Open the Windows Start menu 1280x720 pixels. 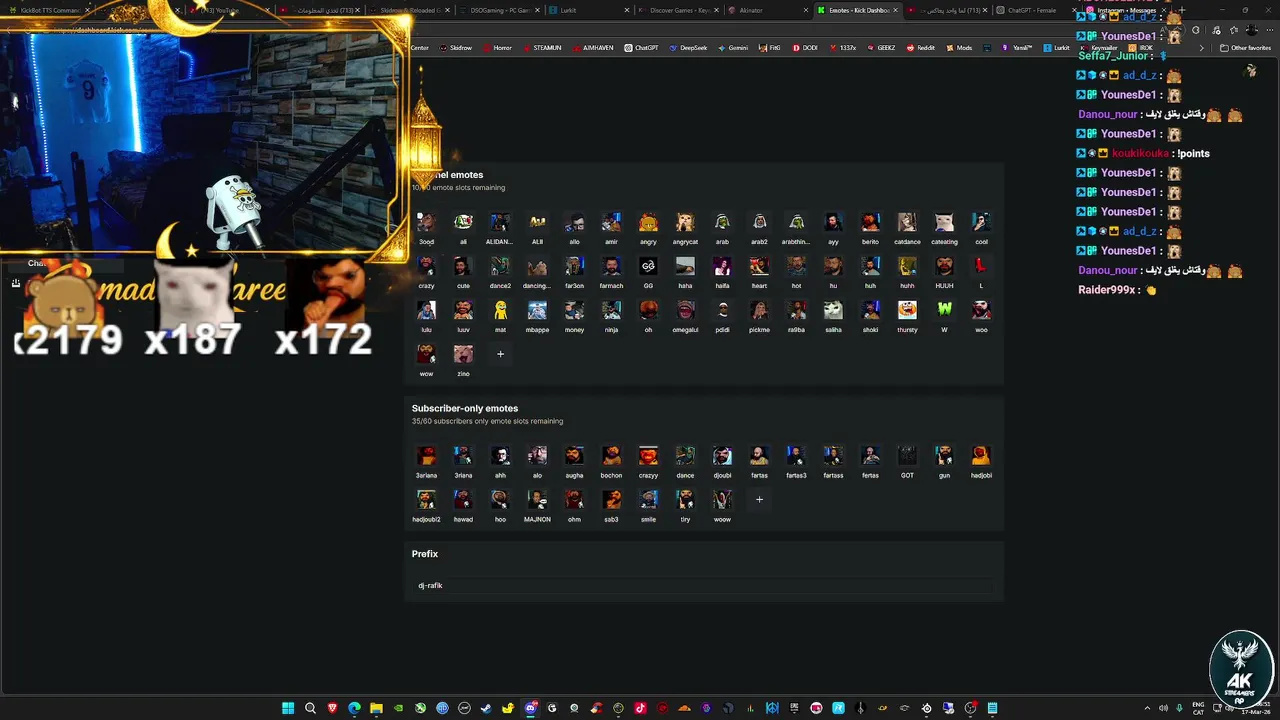pos(288,708)
